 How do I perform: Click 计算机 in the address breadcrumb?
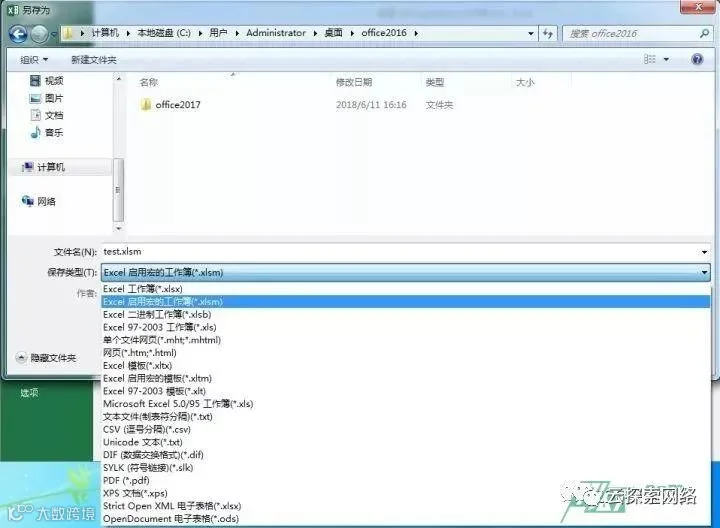(105, 33)
